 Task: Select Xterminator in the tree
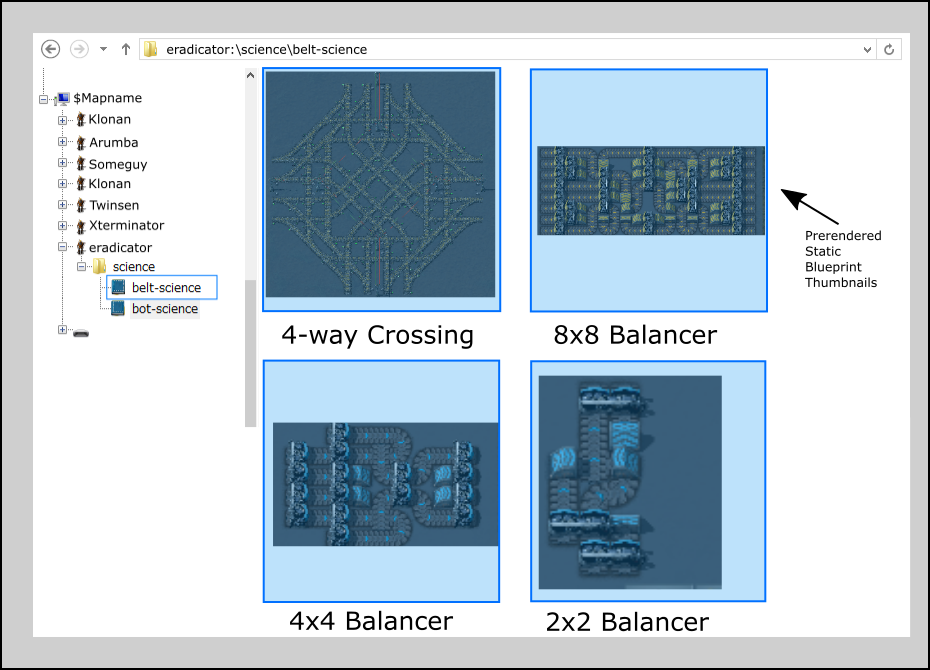pos(127,225)
